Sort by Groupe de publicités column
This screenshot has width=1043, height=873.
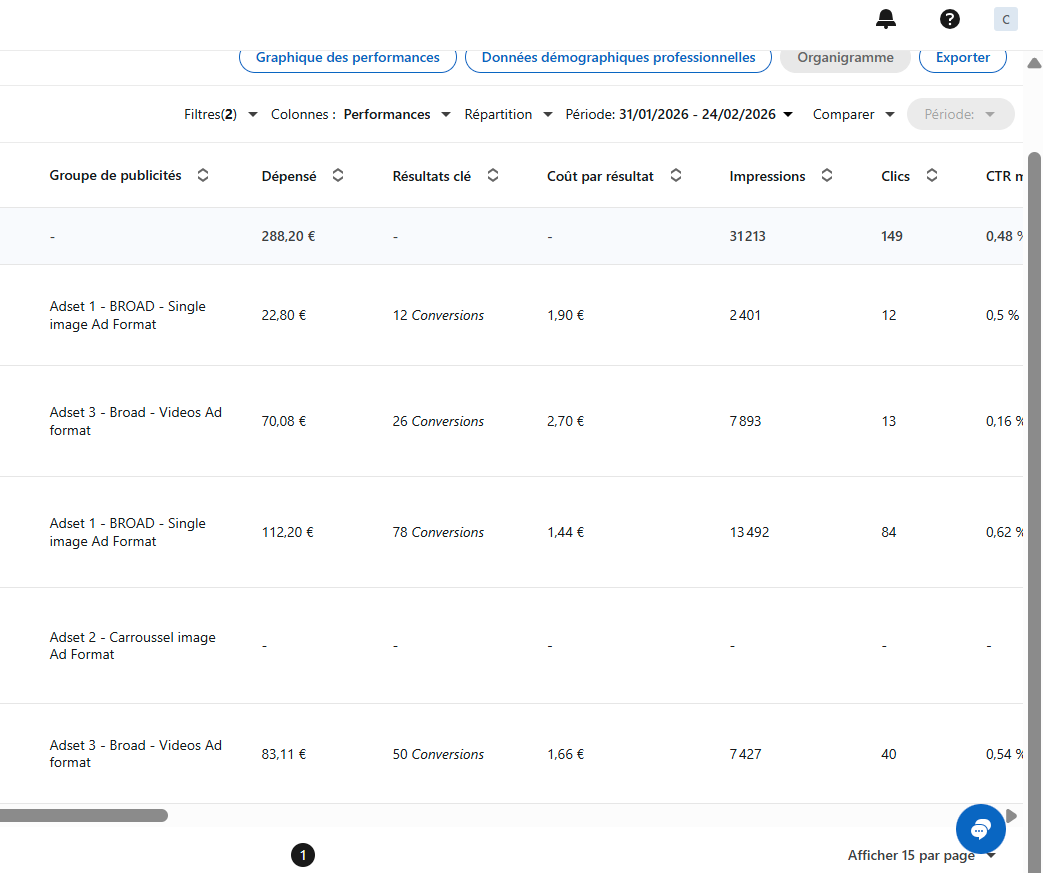click(x=203, y=176)
